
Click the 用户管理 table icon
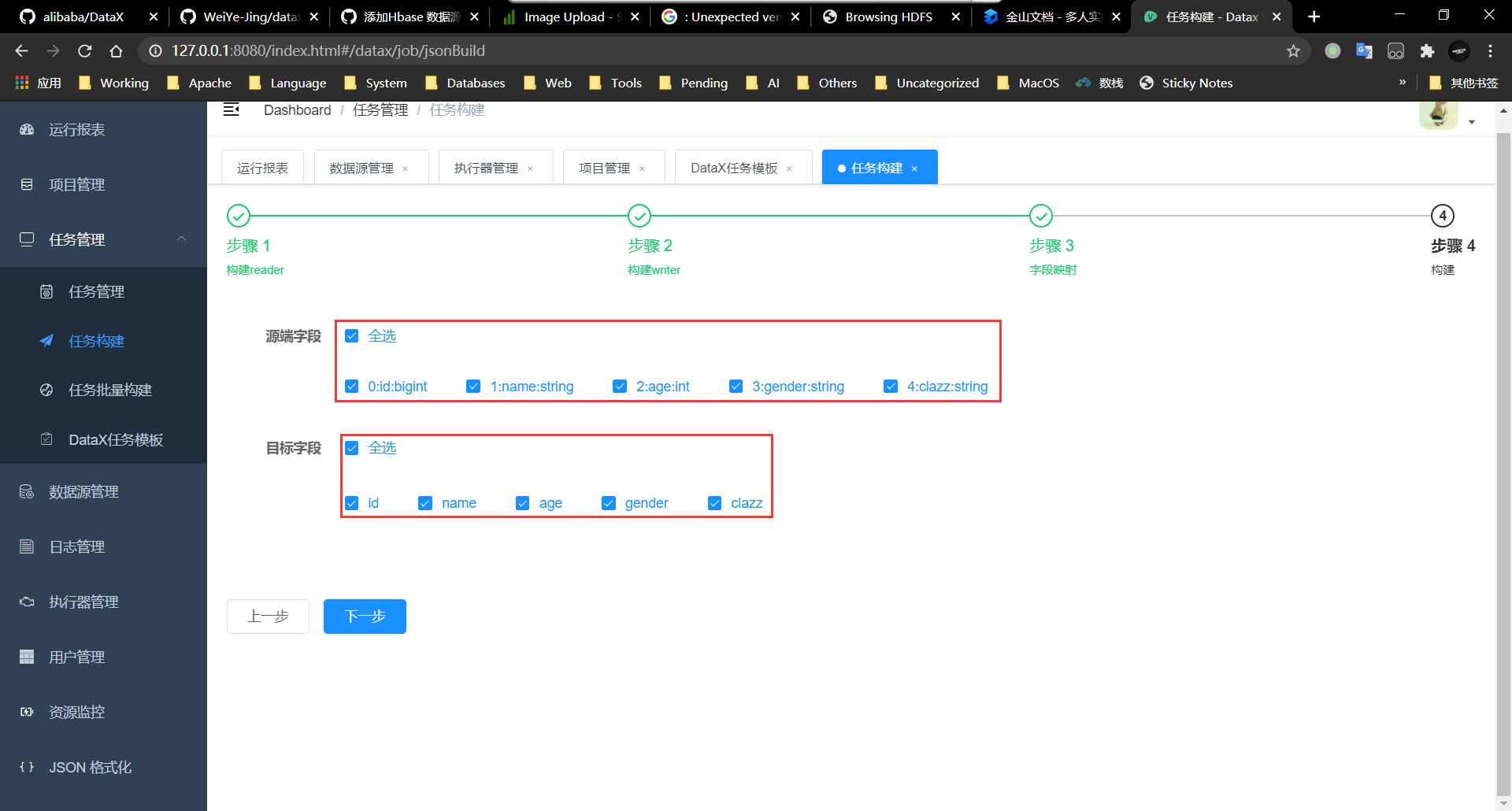point(27,657)
